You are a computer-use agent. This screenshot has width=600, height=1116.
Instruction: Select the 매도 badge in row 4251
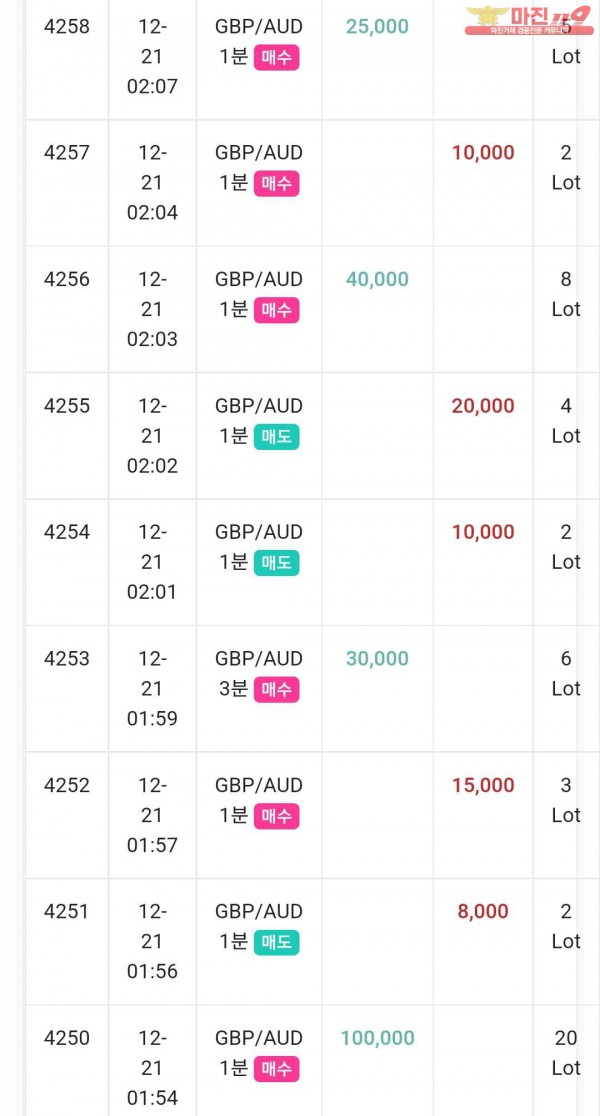(276, 942)
